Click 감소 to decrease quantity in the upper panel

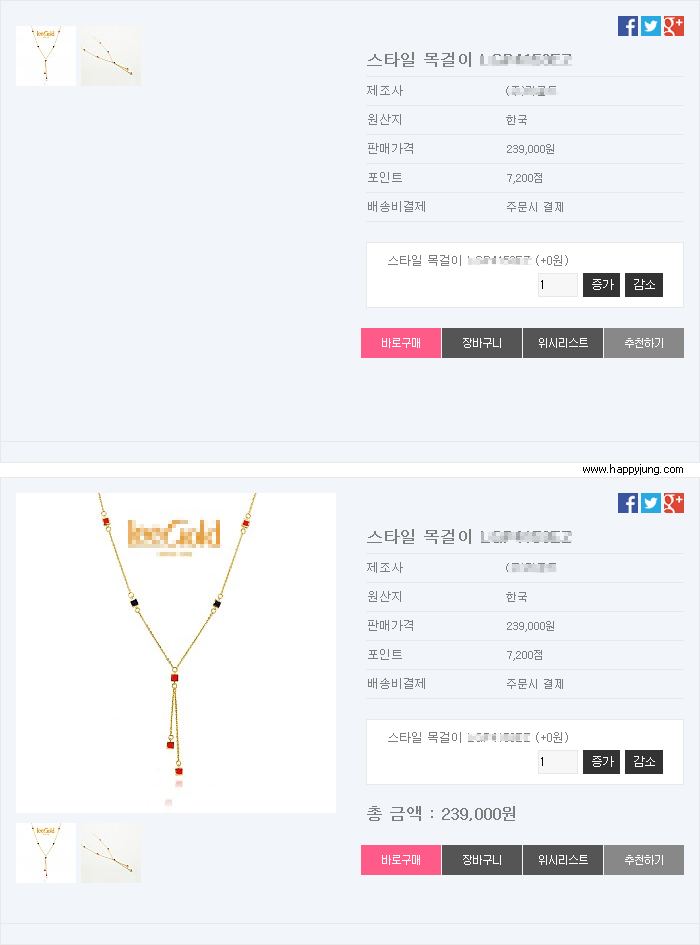pos(644,284)
